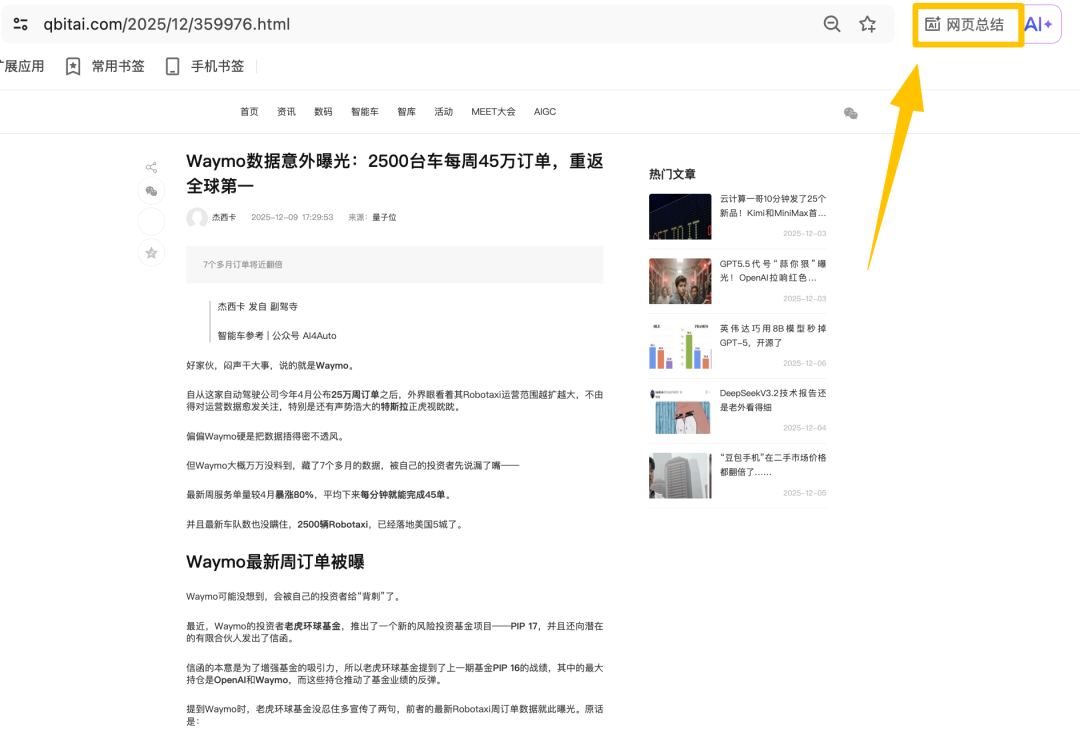Open the thumbnail for GPT5.5代号 article
The image size is (1080, 742).
(x=680, y=281)
